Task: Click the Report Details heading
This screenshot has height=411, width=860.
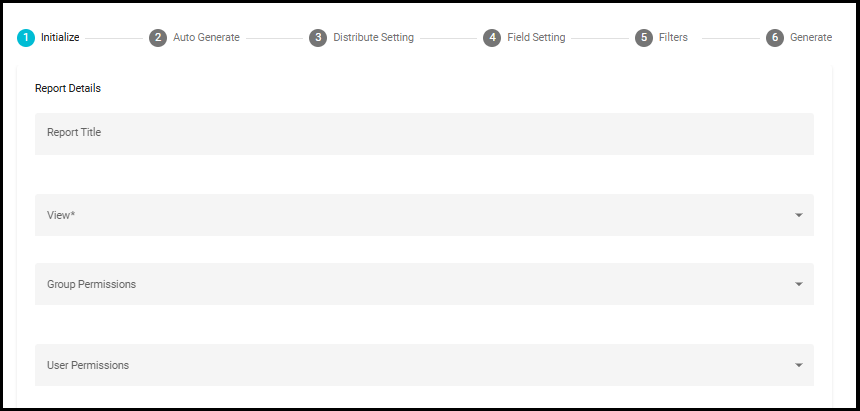Action: pyautogui.click(x=68, y=88)
